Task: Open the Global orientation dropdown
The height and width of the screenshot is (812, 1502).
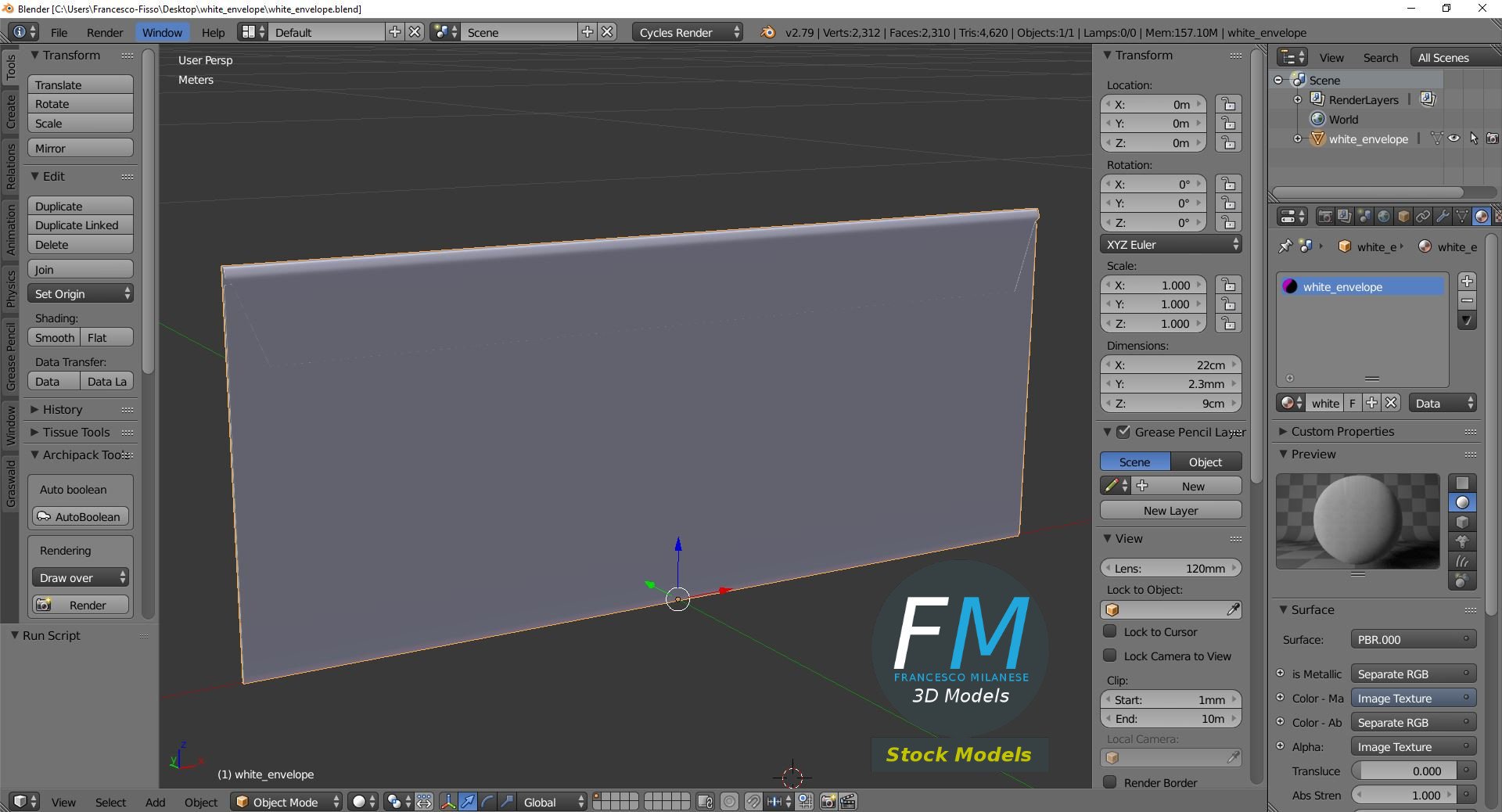Action: coord(552,802)
